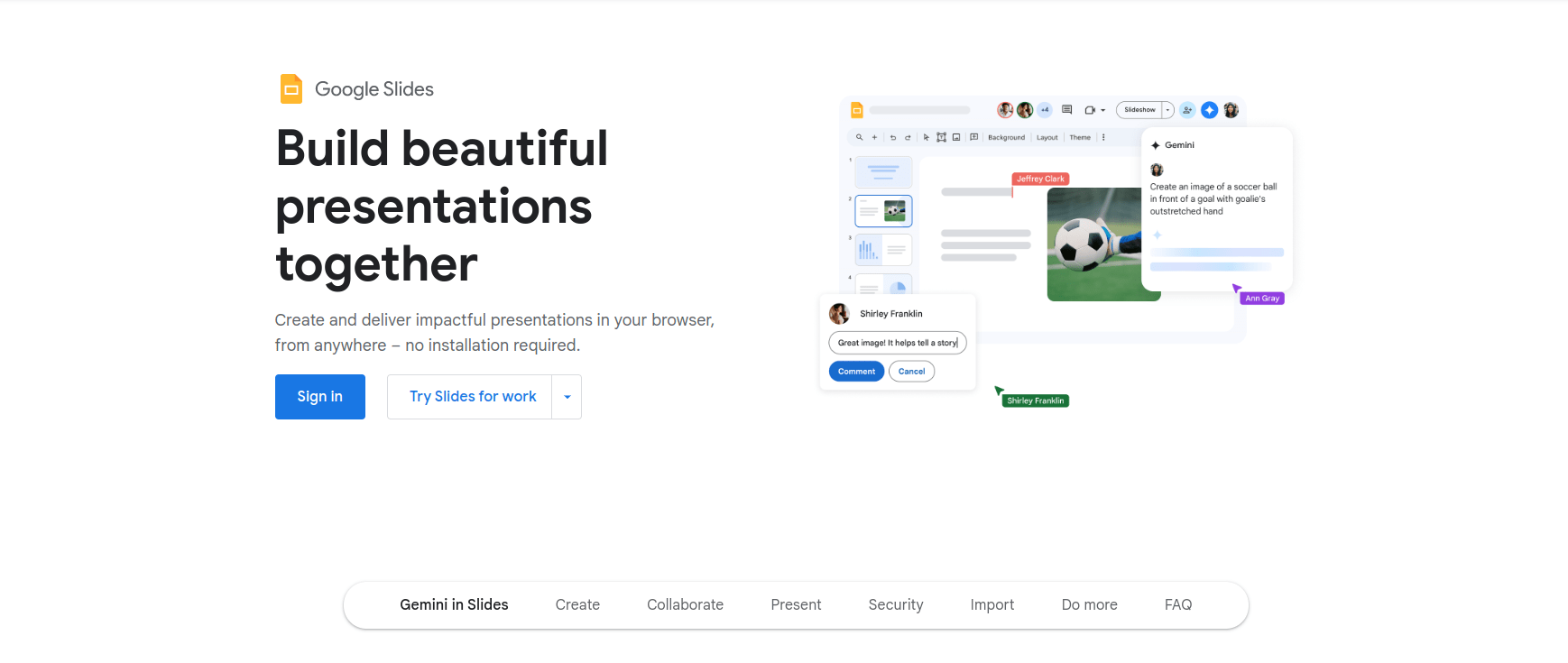Click the Gemini title in the side panel
The height and width of the screenshot is (663, 1568).
pos(1179,145)
